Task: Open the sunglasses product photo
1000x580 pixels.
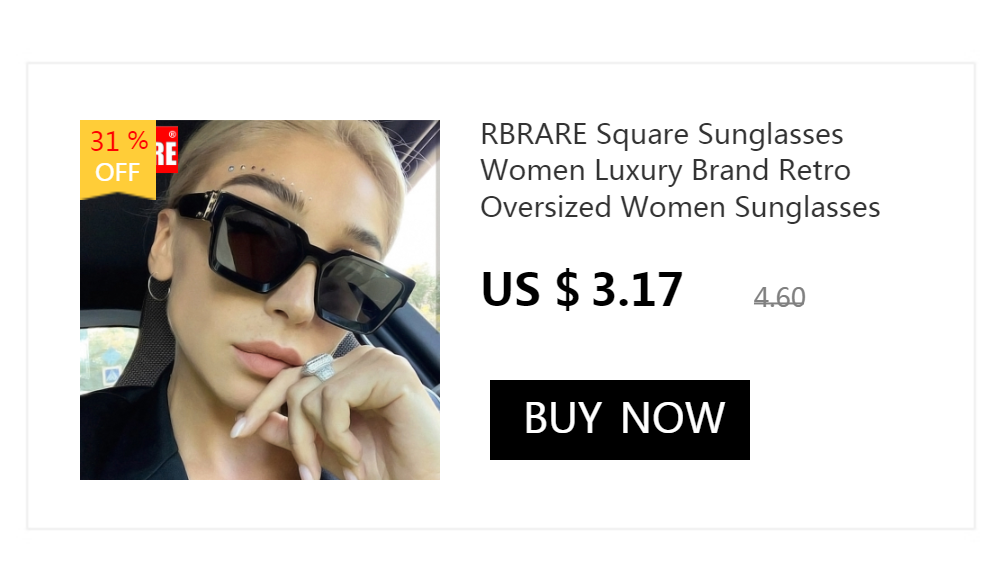Action: coord(260,299)
